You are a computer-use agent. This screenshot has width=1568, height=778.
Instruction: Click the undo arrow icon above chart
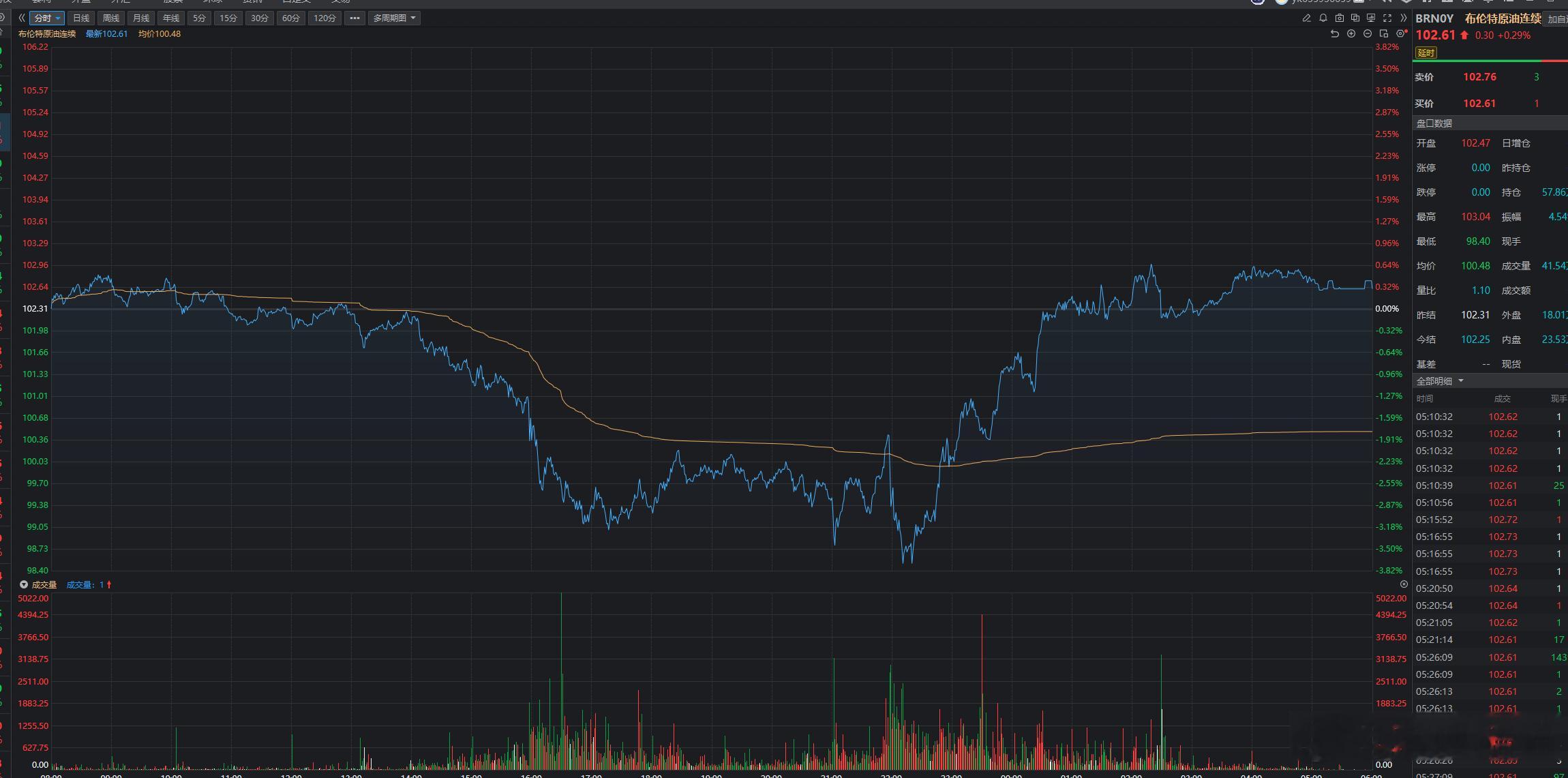point(1335,33)
